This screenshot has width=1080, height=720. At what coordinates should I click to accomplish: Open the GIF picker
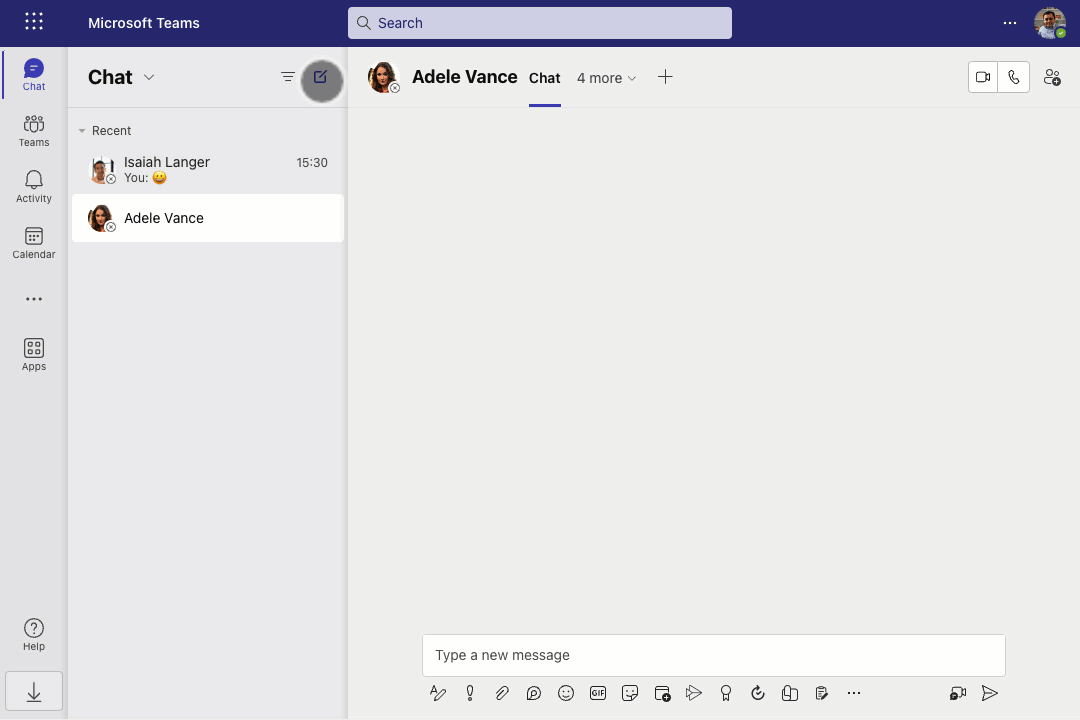pos(598,693)
